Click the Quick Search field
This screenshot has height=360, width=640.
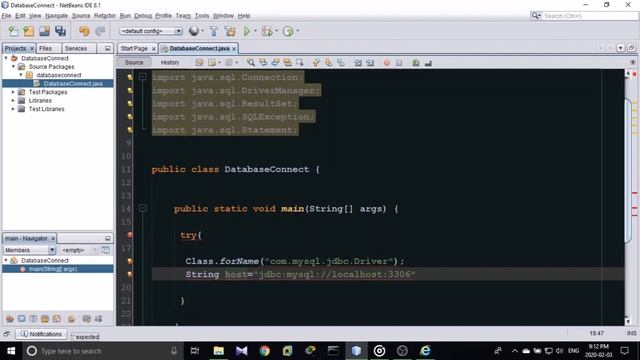pyautogui.click(x=590, y=16)
